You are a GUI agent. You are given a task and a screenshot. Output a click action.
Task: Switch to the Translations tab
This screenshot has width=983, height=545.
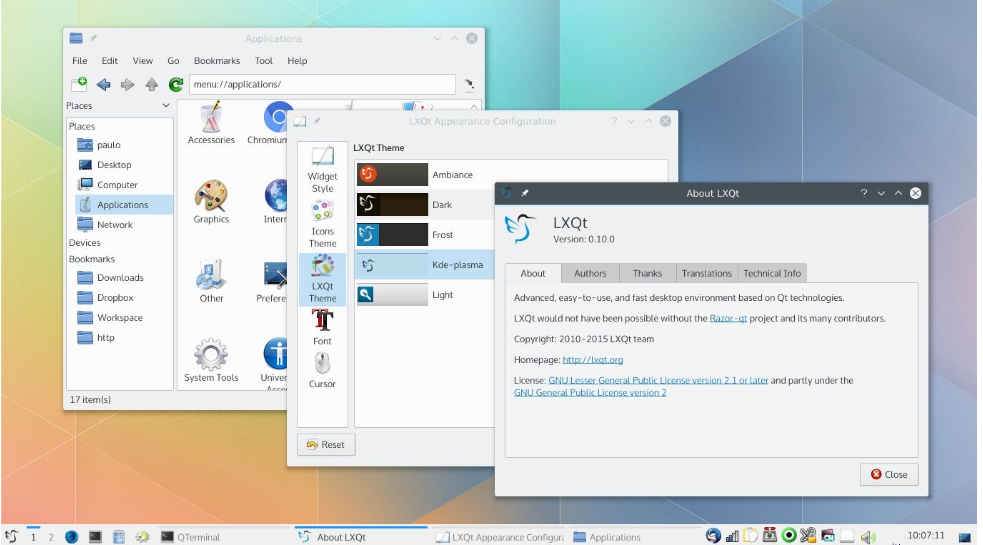point(707,273)
